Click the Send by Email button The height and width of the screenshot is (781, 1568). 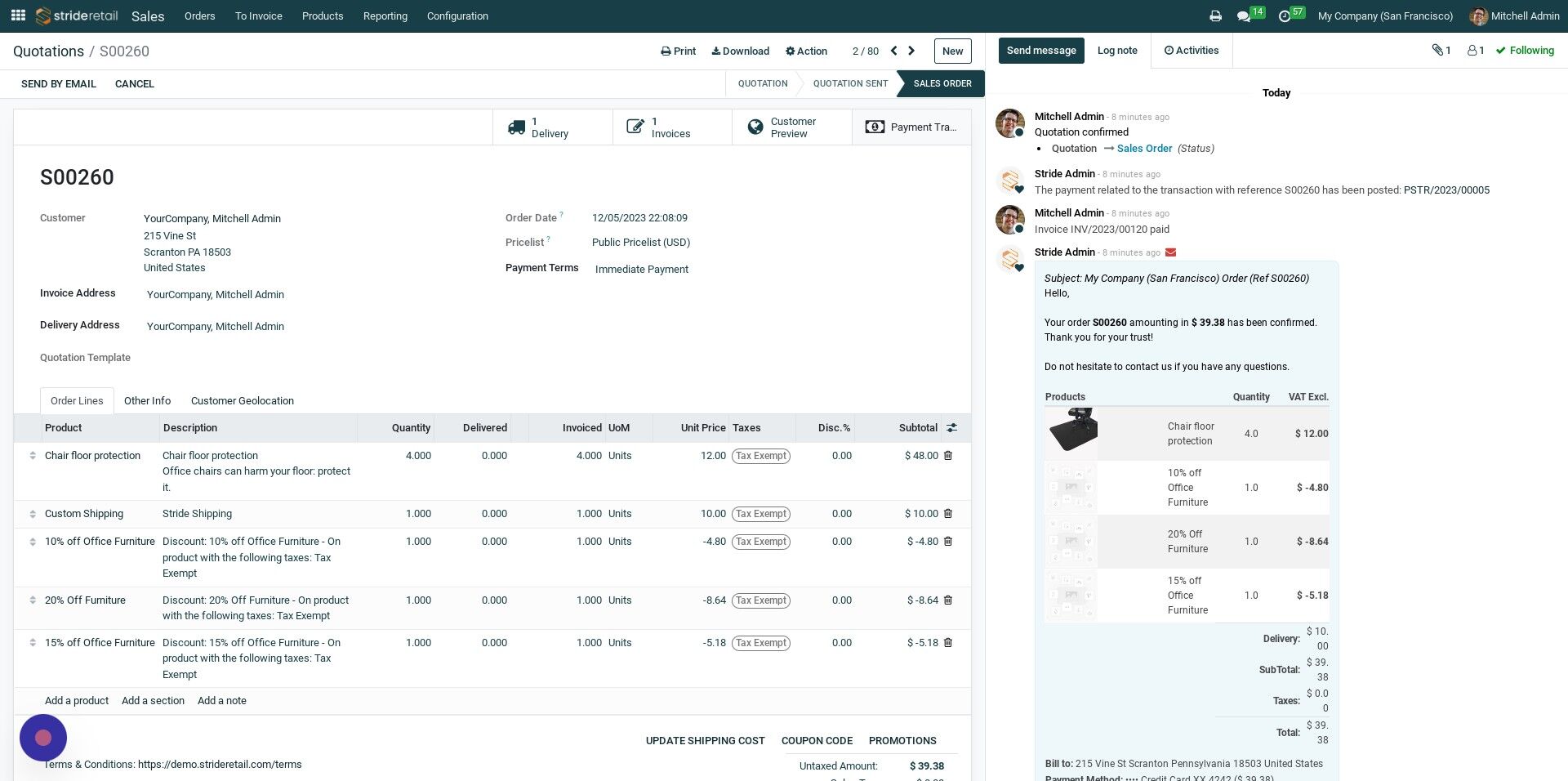click(59, 84)
